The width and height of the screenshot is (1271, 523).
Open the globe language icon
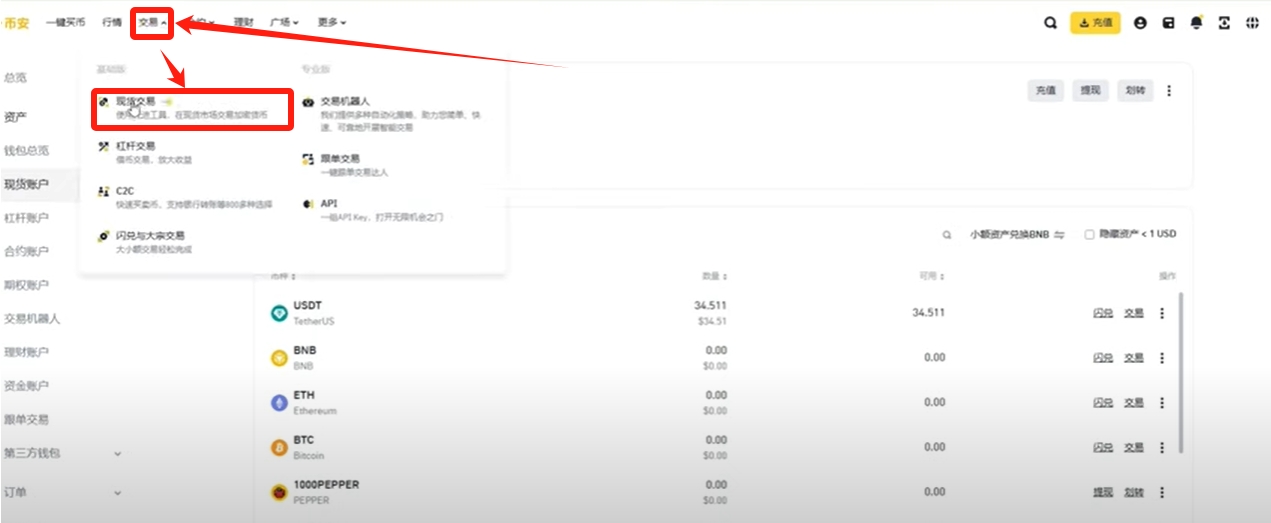pyautogui.click(x=1252, y=23)
